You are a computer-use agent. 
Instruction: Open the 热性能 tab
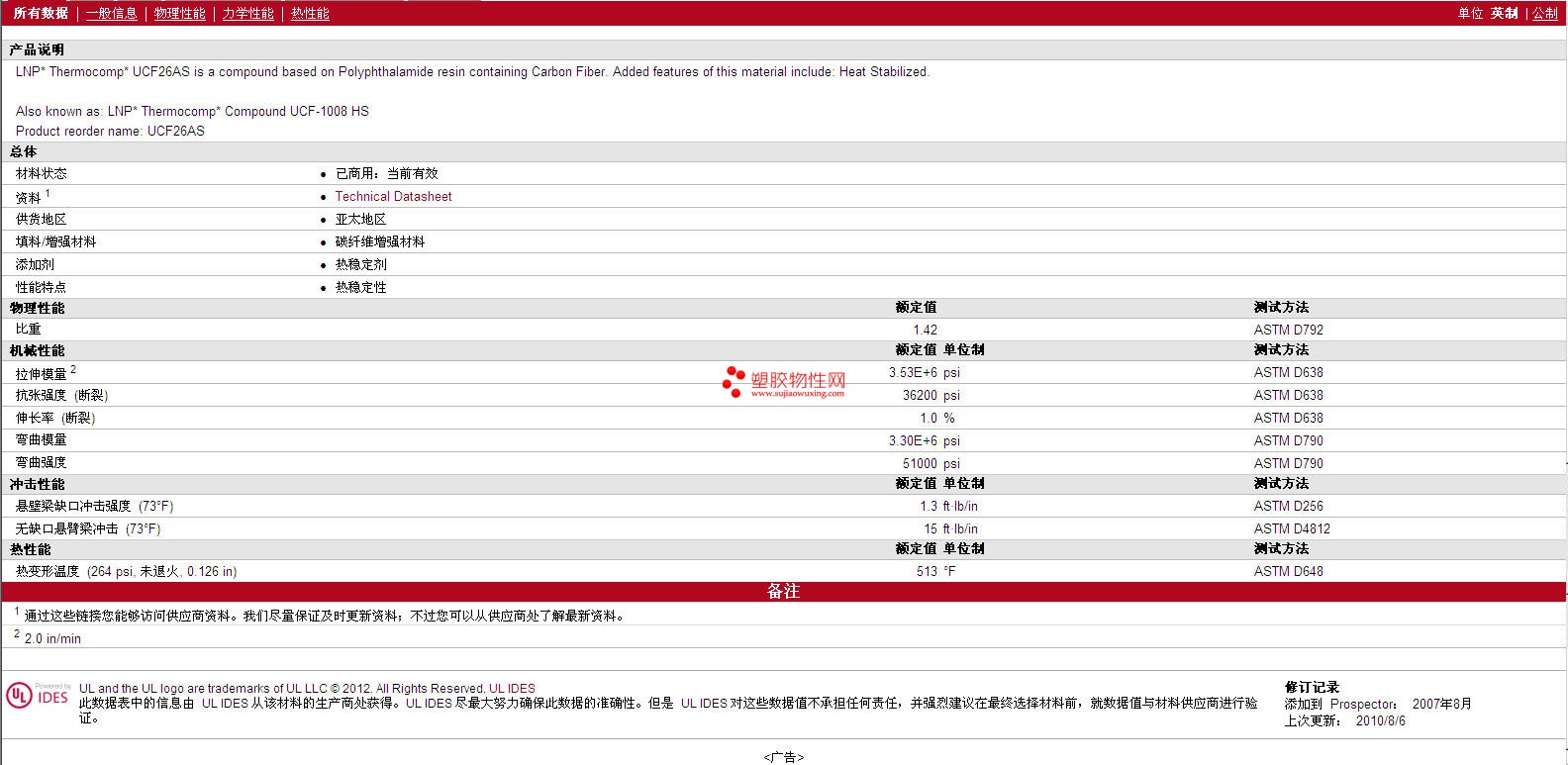click(310, 13)
